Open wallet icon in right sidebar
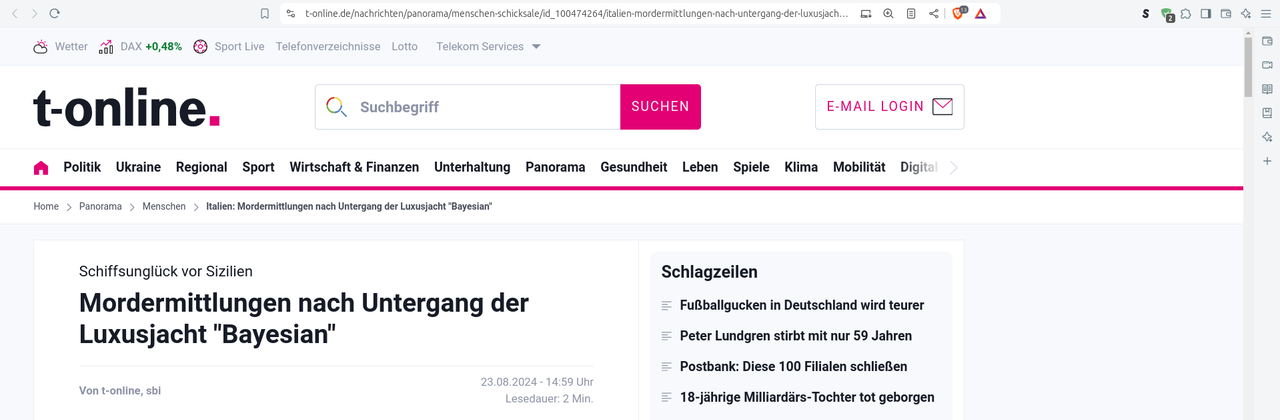The height and width of the screenshot is (420, 1280). pyautogui.click(x=1267, y=41)
